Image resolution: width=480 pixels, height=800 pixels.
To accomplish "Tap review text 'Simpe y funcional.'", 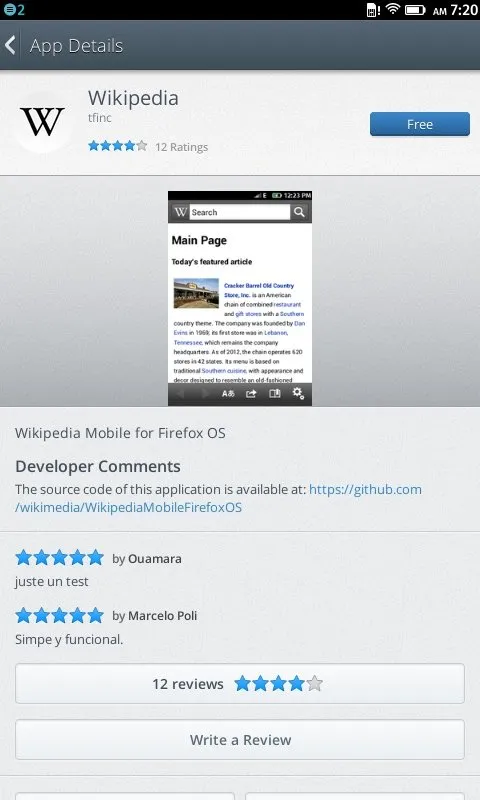I will tap(69, 640).
